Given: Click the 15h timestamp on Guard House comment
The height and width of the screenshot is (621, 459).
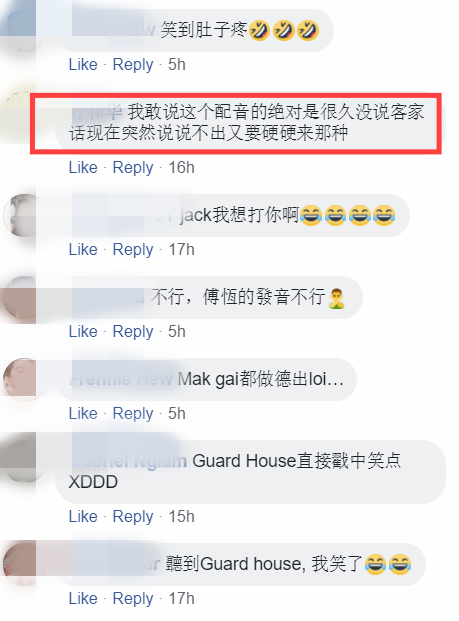Looking at the screenshot, I should [181, 516].
